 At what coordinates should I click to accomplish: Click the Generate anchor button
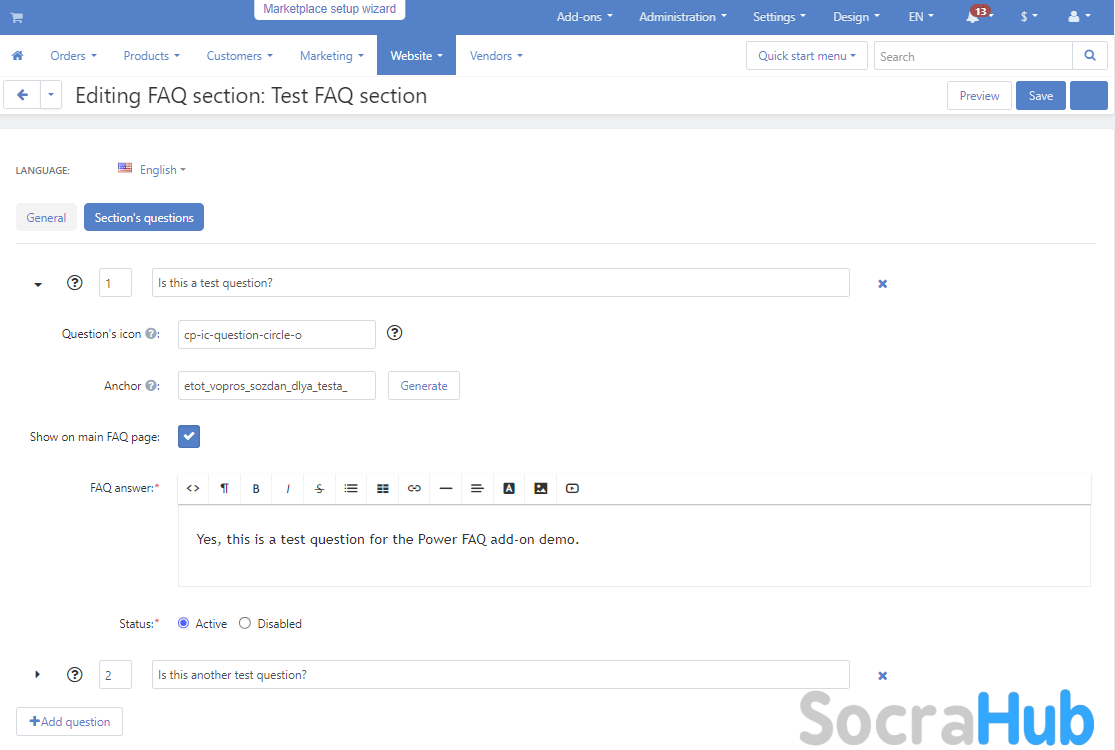(424, 386)
